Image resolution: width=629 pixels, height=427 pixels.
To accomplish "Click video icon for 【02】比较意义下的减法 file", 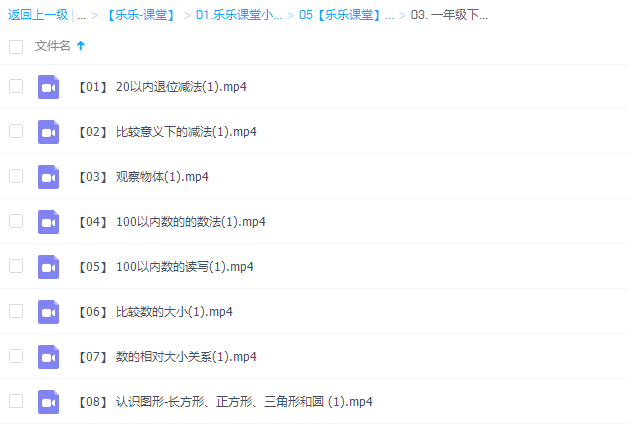I will (x=49, y=132).
